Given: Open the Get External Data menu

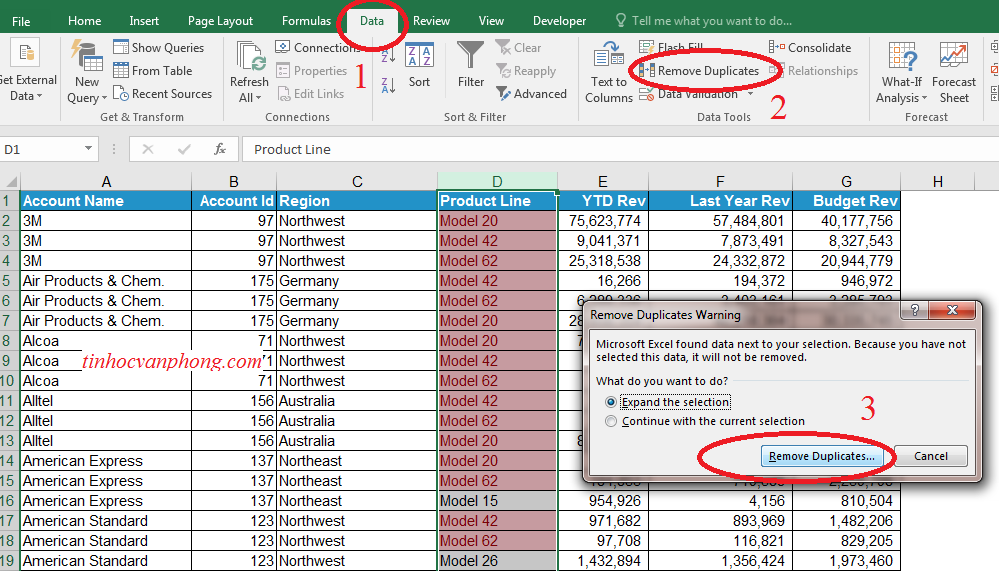Looking at the screenshot, I should (x=27, y=71).
